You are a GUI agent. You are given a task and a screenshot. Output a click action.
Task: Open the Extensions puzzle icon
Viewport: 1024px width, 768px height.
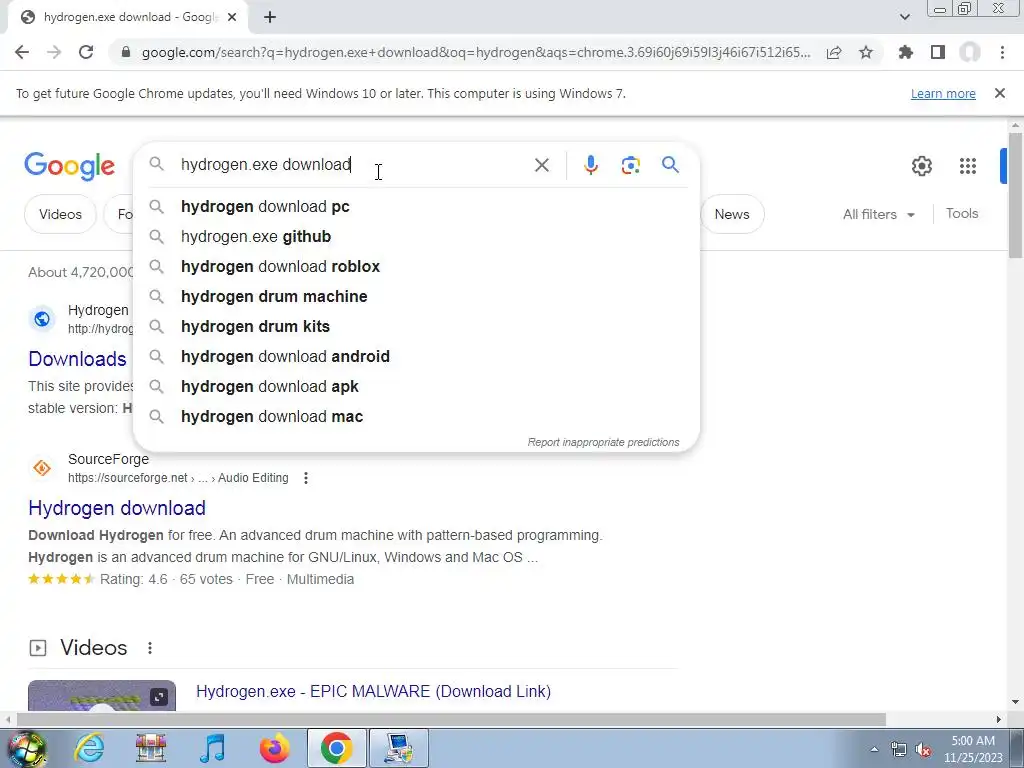906,52
